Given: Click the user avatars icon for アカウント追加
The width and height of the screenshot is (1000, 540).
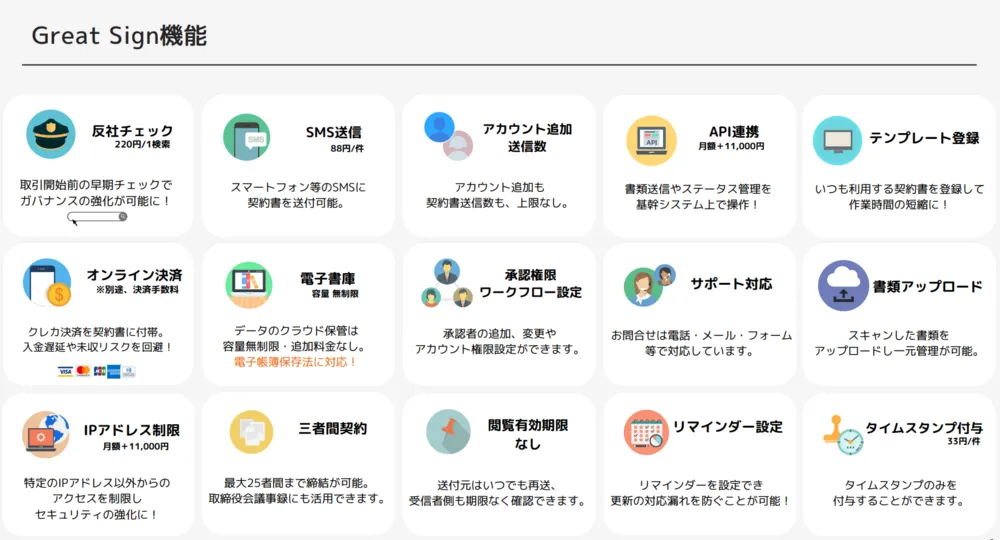Looking at the screenshot, I should pos(449,136).
